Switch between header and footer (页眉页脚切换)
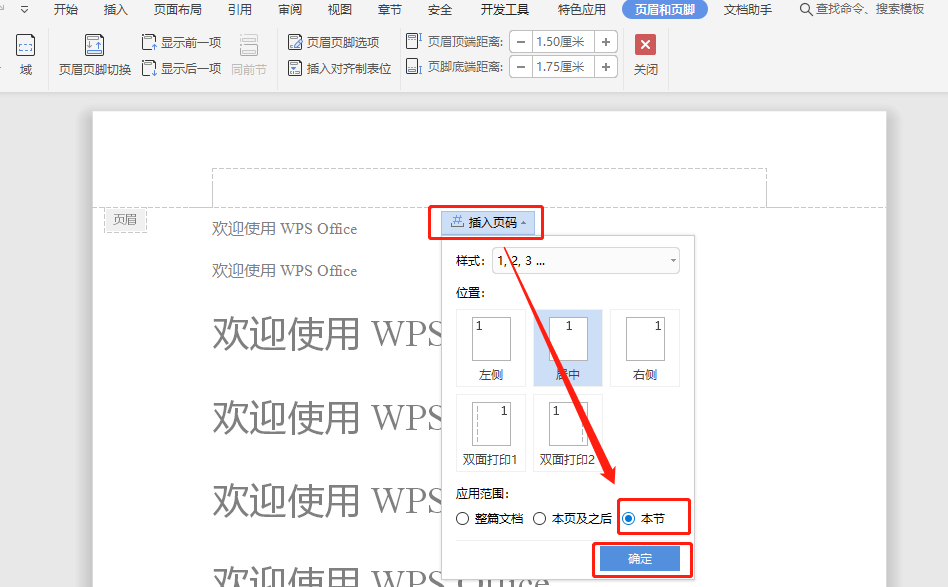The image size is (948, 587). tap(94, 54)
